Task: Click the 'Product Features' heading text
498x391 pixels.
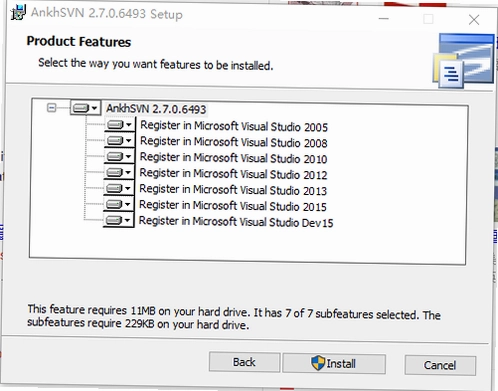Action: coord(79,42)
